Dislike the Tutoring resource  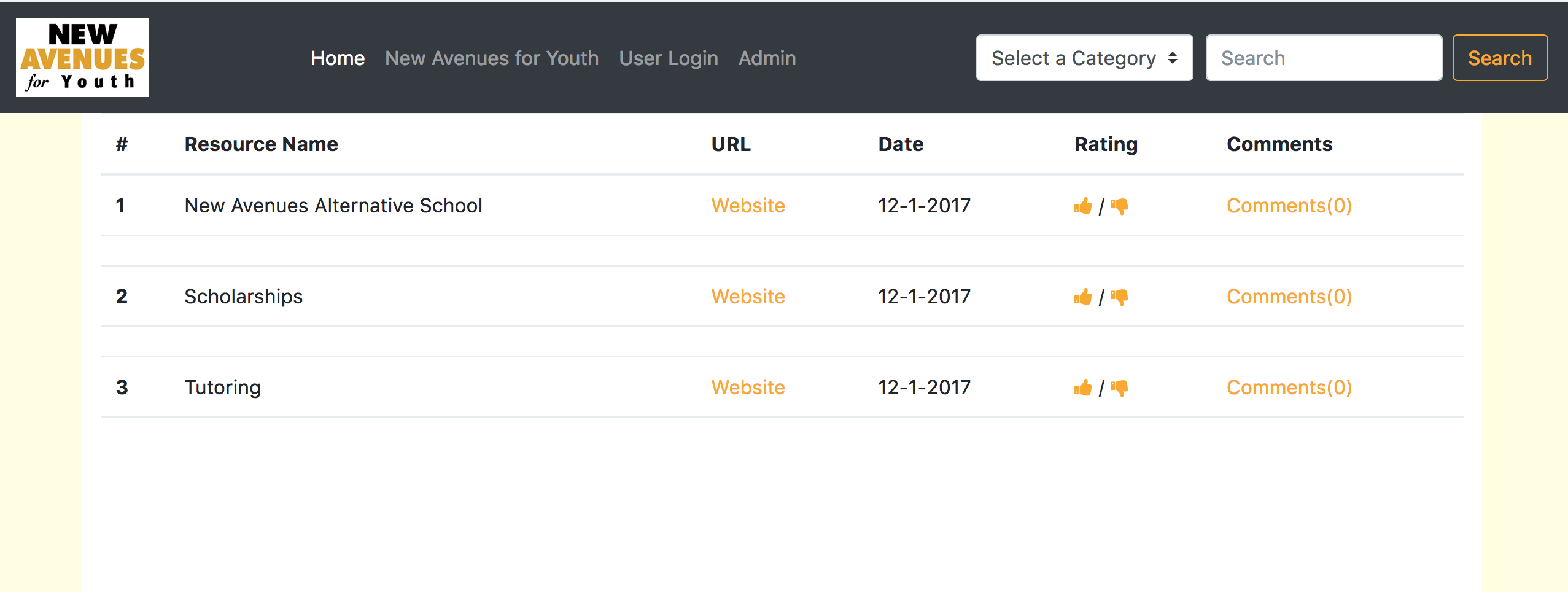tap(1119, 388)
